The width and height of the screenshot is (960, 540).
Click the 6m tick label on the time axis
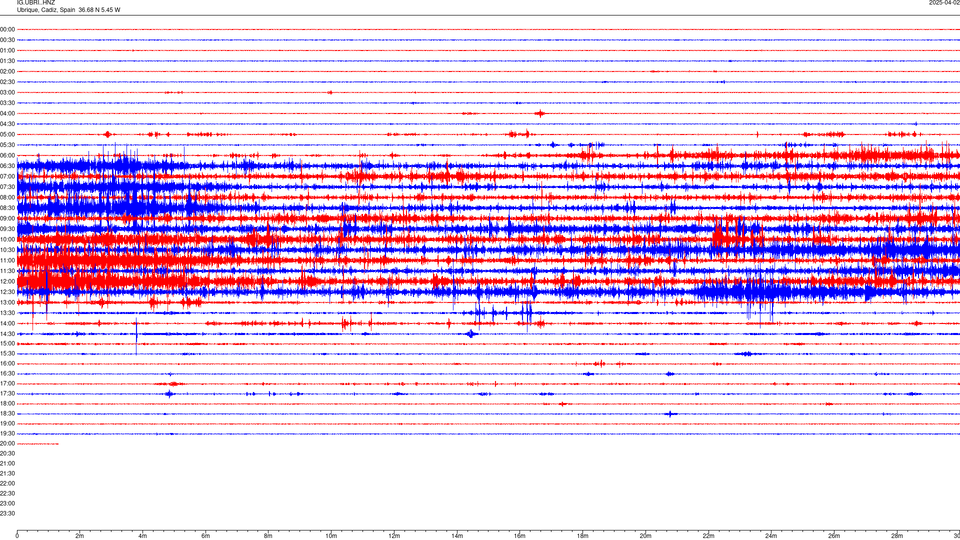point(206,536)
